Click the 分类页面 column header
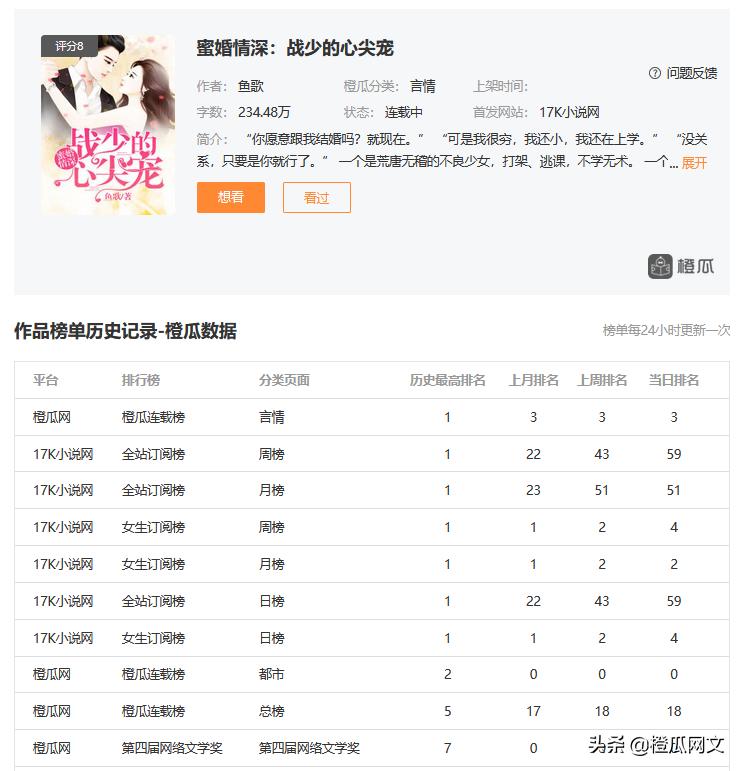Viewport: 741px width, 771px height. [x=284, y=380]
